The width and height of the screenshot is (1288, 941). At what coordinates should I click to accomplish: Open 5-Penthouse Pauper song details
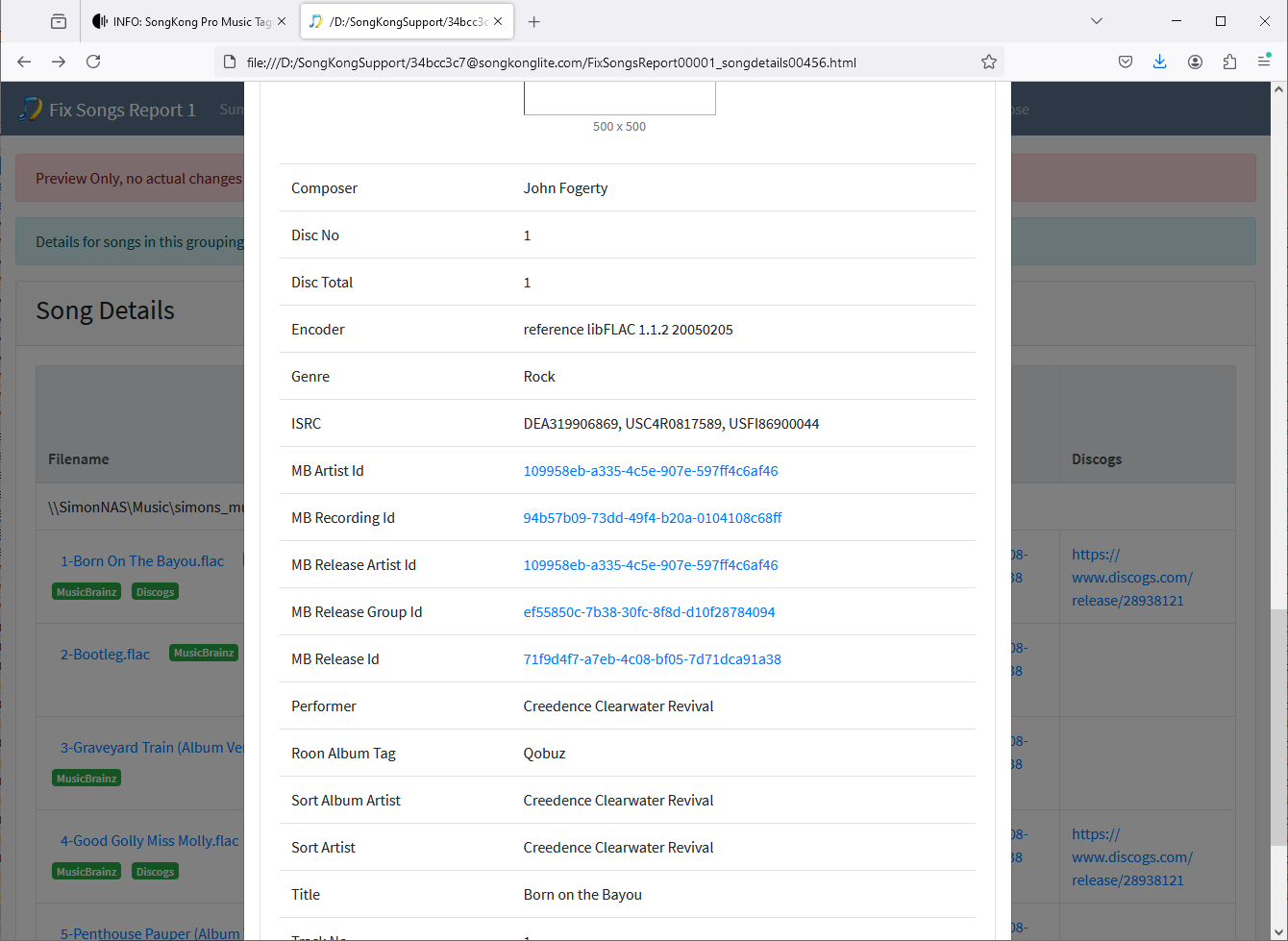(152, 933)
